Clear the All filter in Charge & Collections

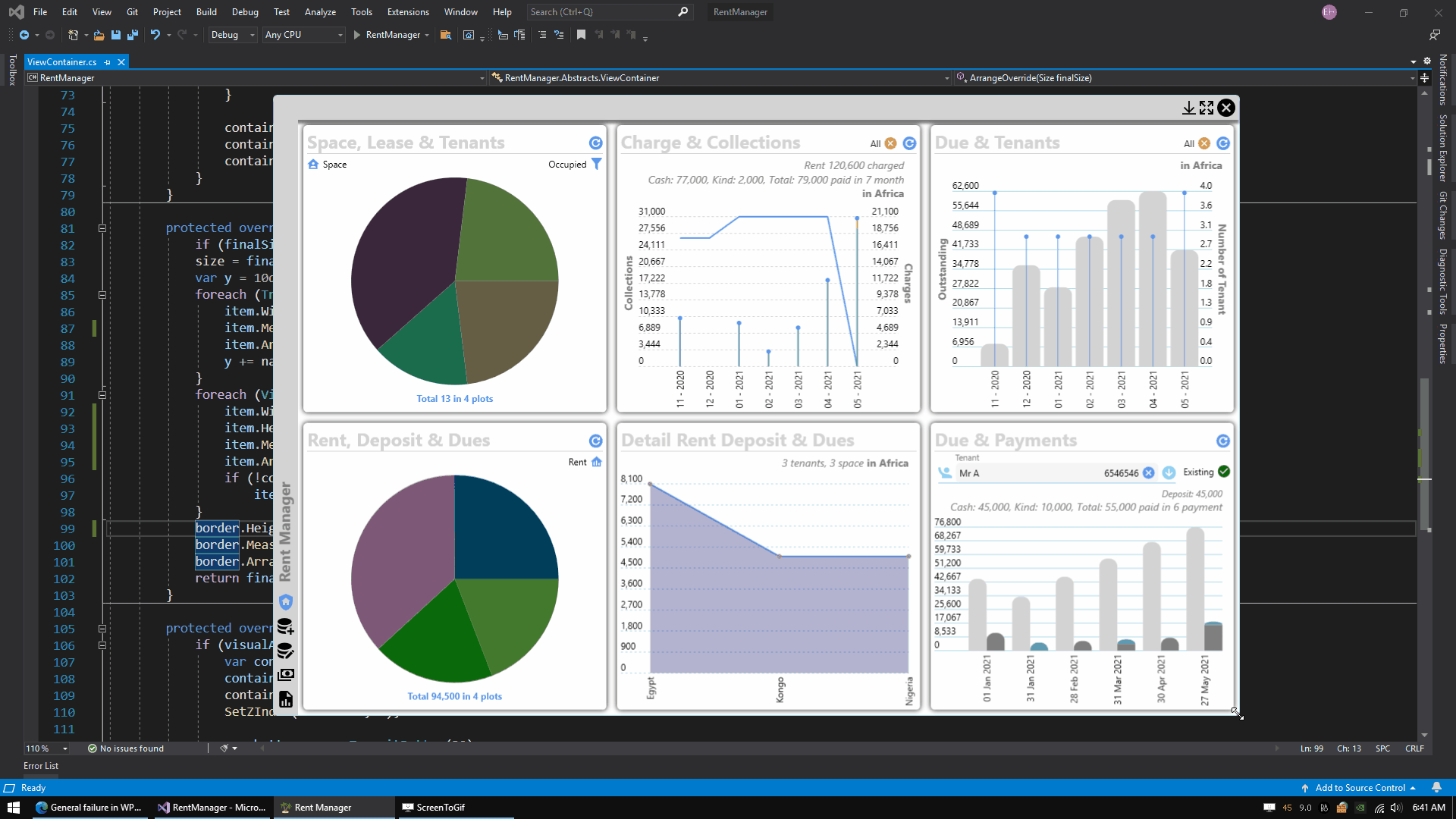(x=891, y=144)
